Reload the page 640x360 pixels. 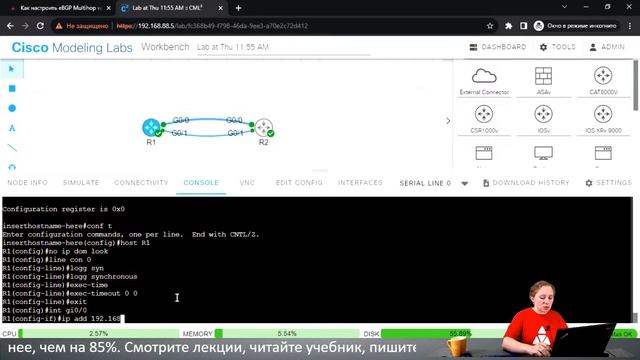(40, 26)
